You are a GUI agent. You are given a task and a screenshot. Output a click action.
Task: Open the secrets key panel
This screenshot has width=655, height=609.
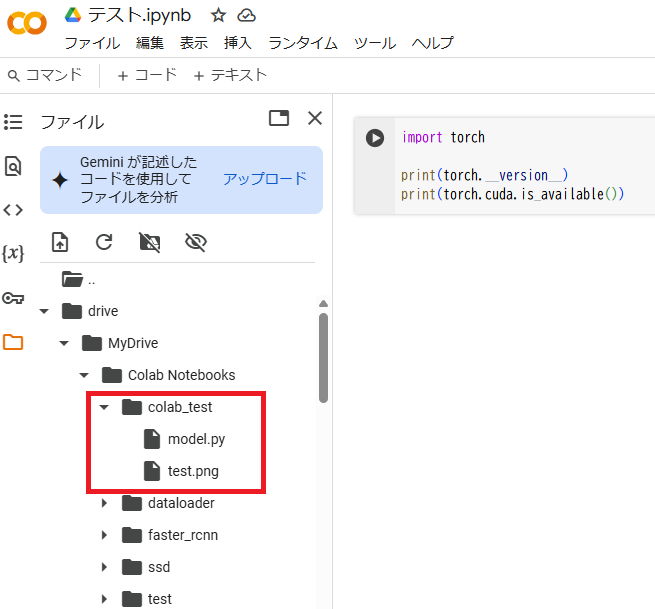[x=13, y=298]
